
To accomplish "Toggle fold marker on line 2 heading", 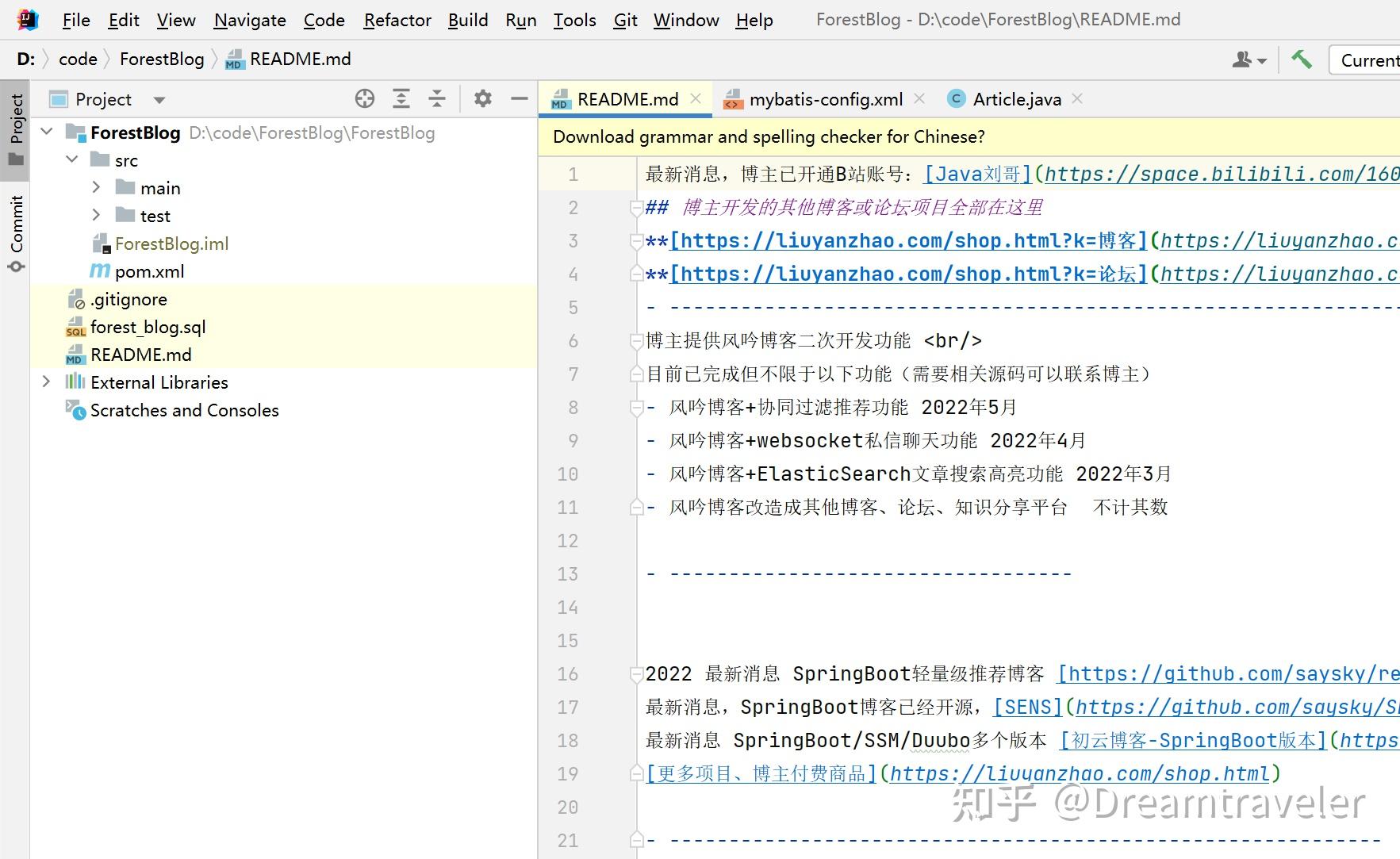I will [636, 208].
